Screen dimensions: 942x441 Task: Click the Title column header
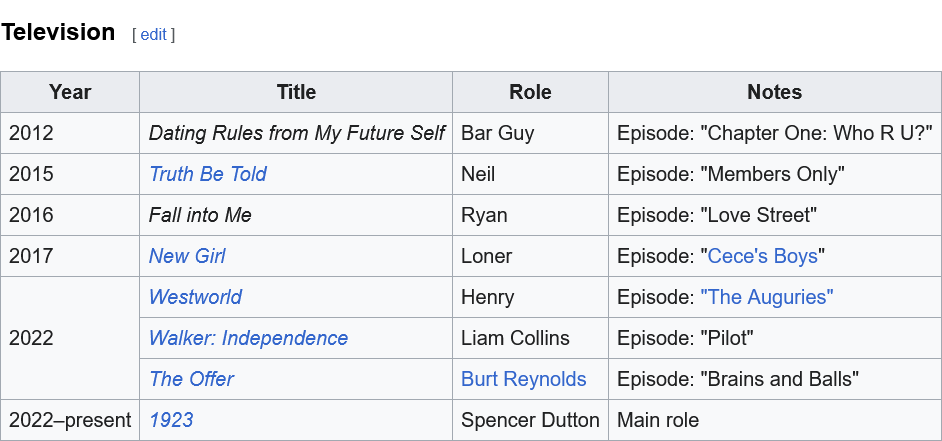pyautogui.click(x=296, y=92)
